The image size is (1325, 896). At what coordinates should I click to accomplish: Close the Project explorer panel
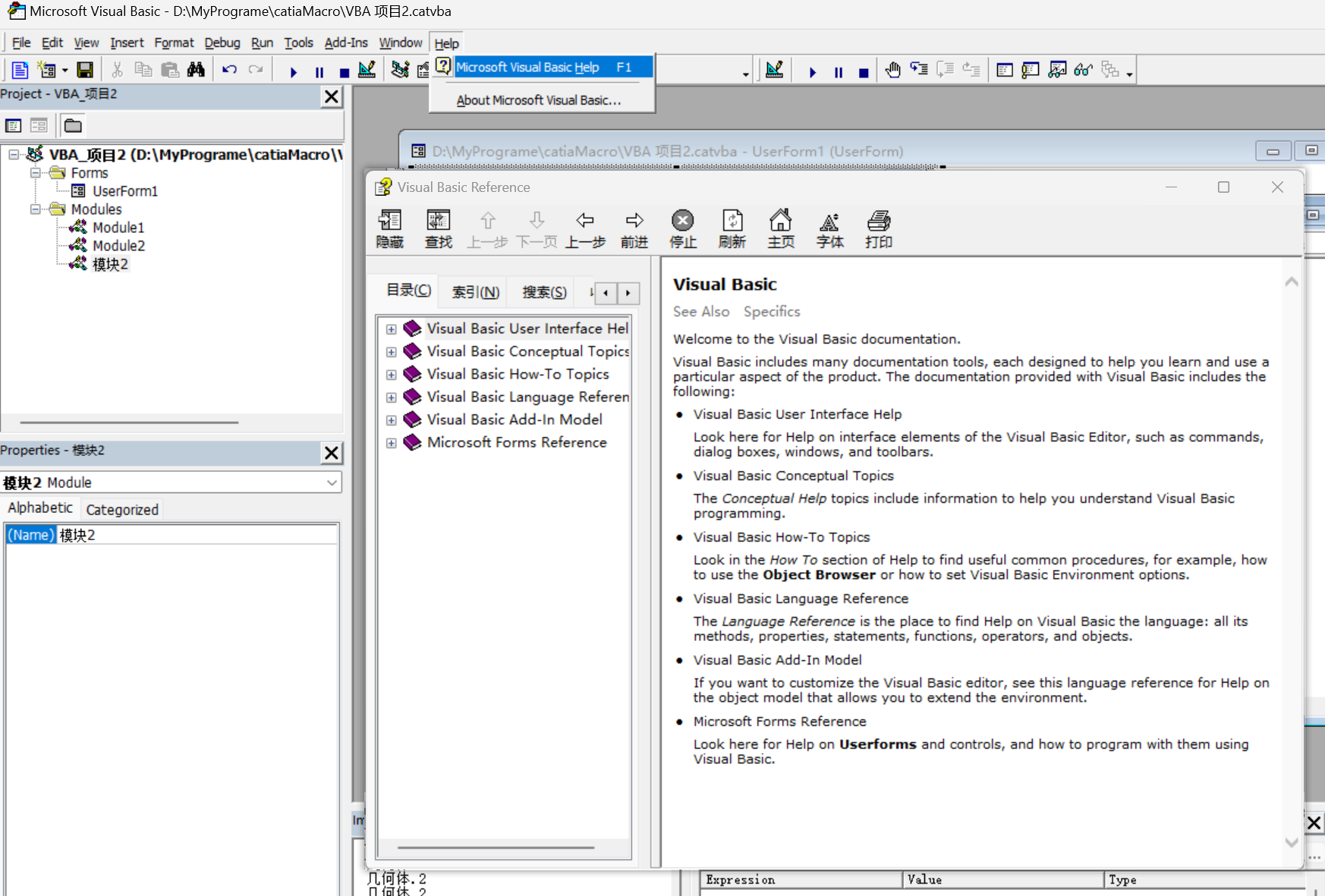click(332, 96)
